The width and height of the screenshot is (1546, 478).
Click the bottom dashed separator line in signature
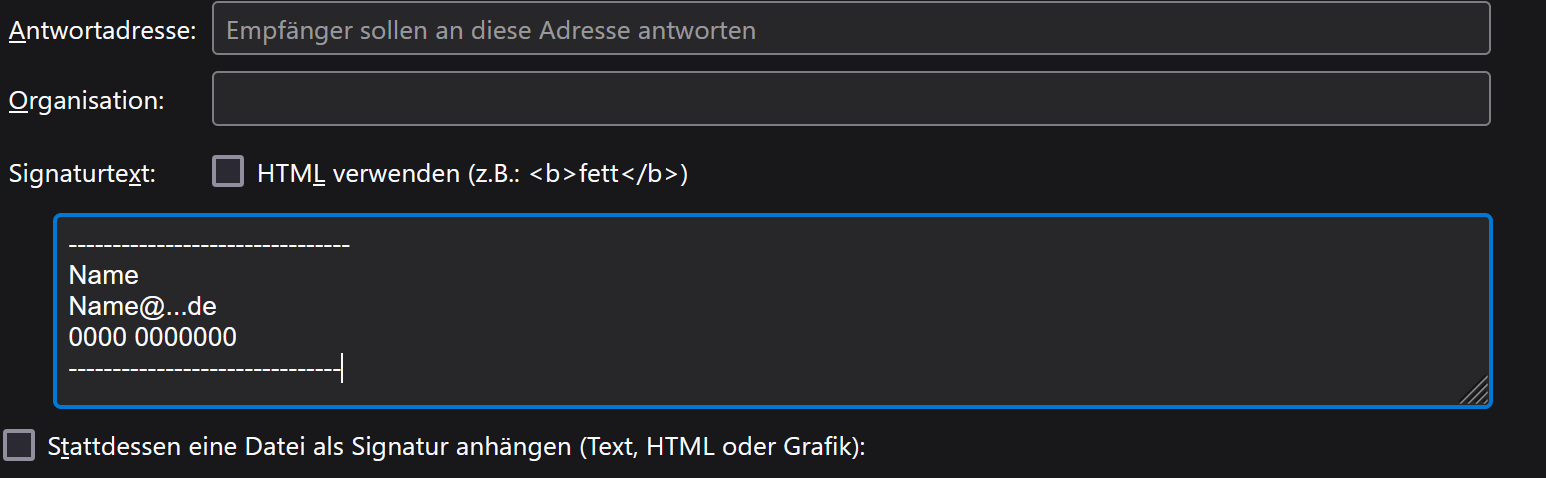(205, 370)
